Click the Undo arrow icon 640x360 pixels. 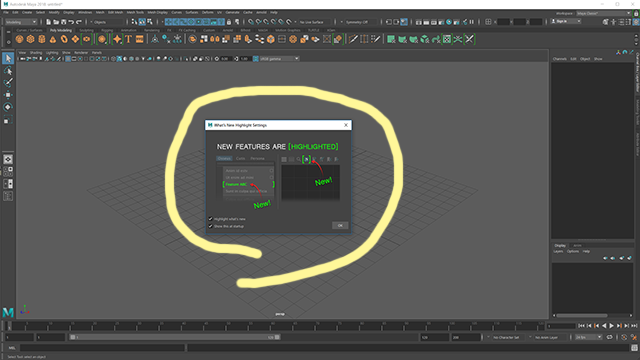(71, 22)
